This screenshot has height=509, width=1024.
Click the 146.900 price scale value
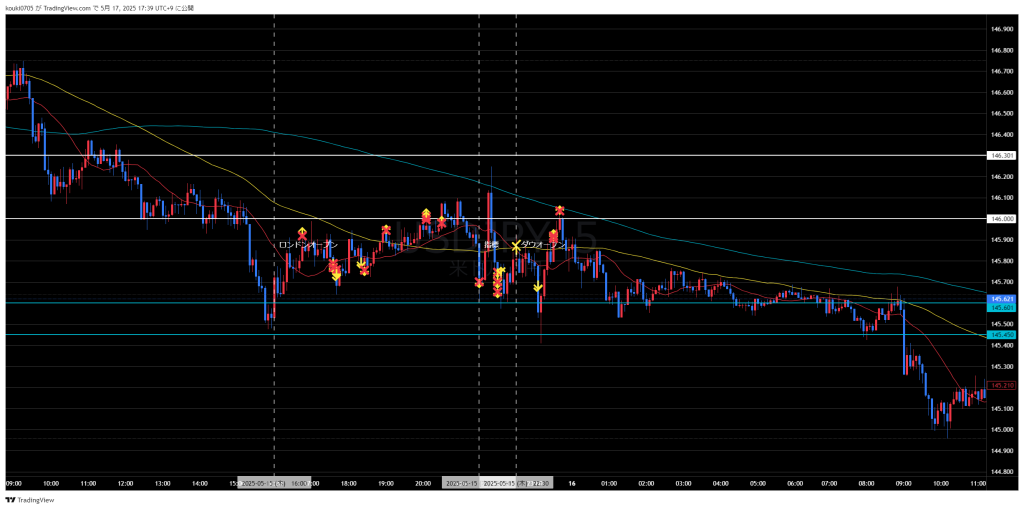(x=1001, y=29)
